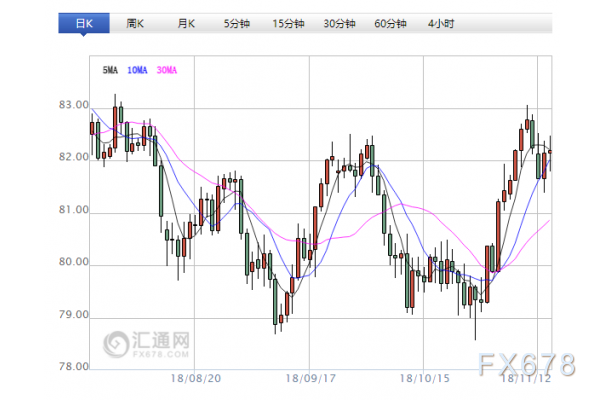Open the 5分钟 chart tab
Screen dimensions: 606x400
tap(237, 24)
